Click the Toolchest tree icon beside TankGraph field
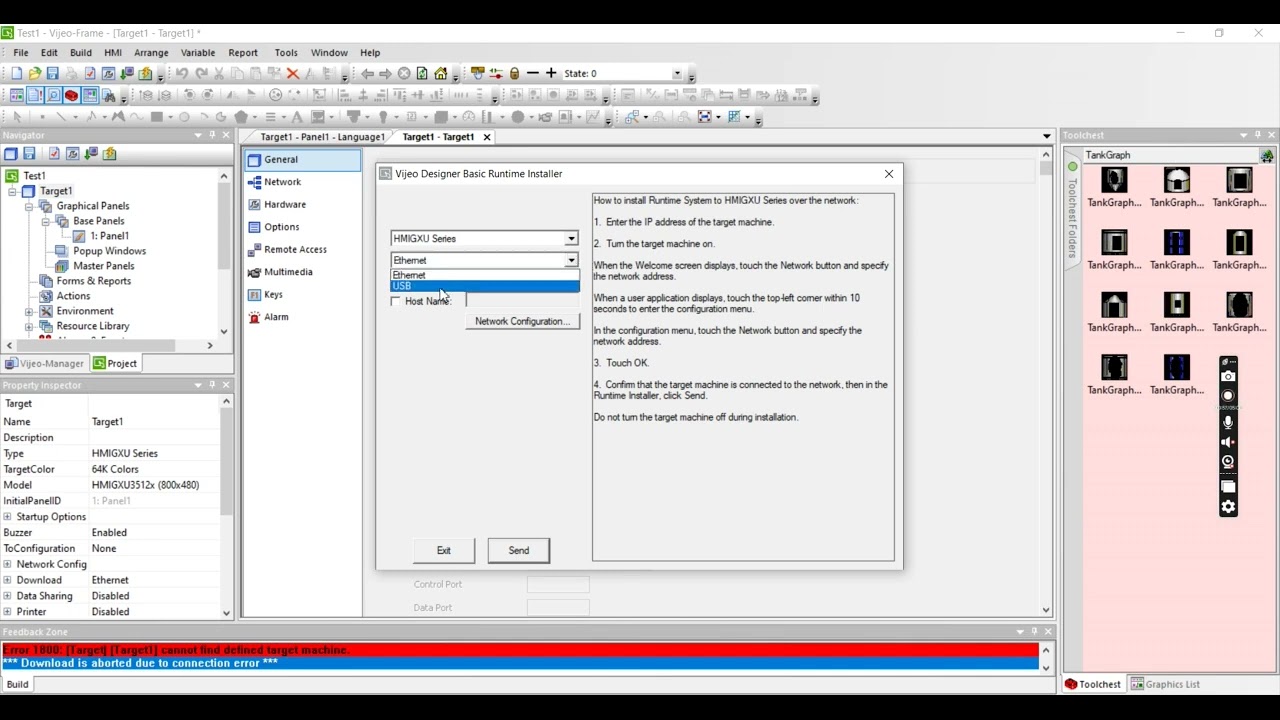This screenshot has width=1280, height=720. click(x=1267, y=155)
